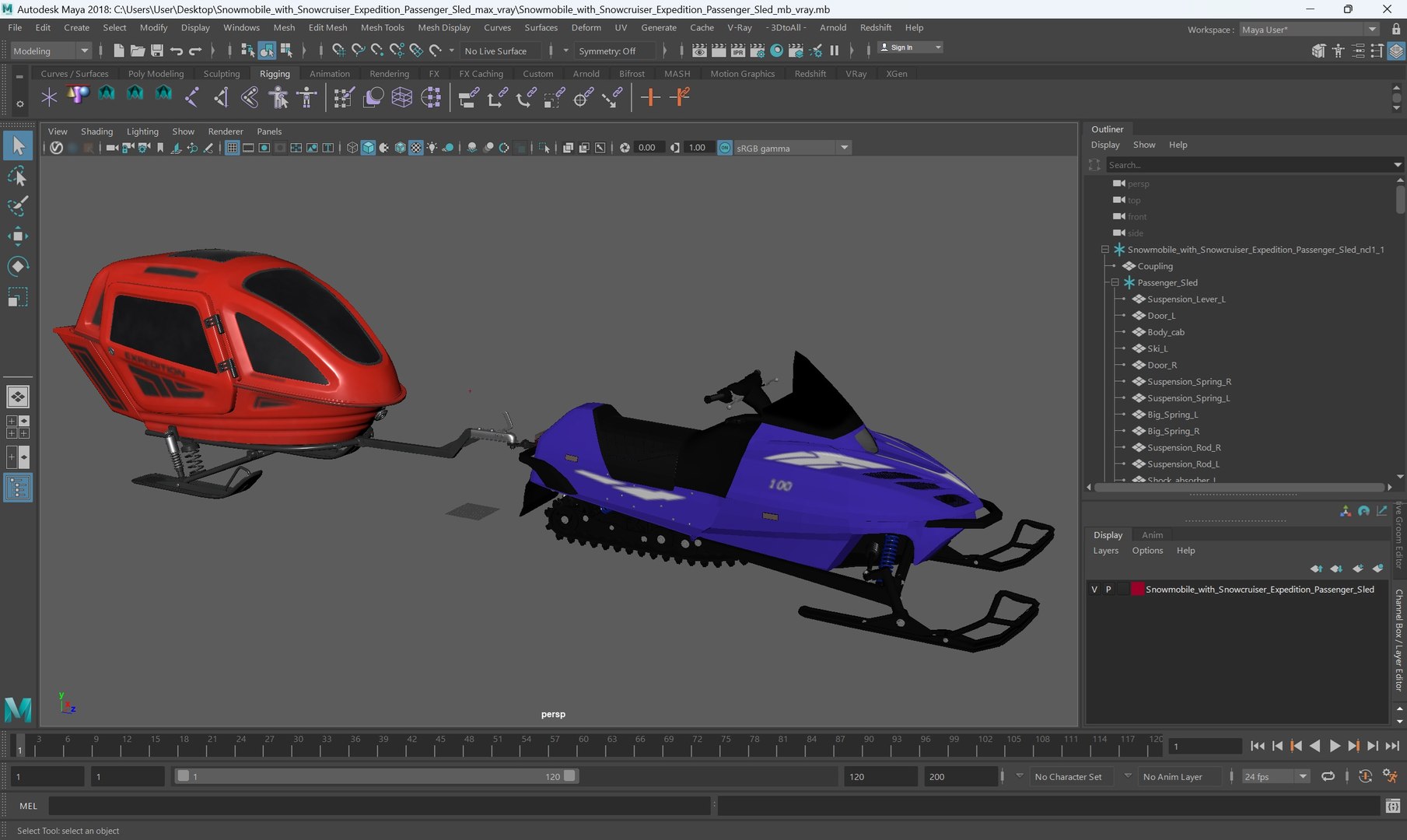Open the Sign In dropdown
This screenshot has width=1407, height=840.
pos(910,47)
